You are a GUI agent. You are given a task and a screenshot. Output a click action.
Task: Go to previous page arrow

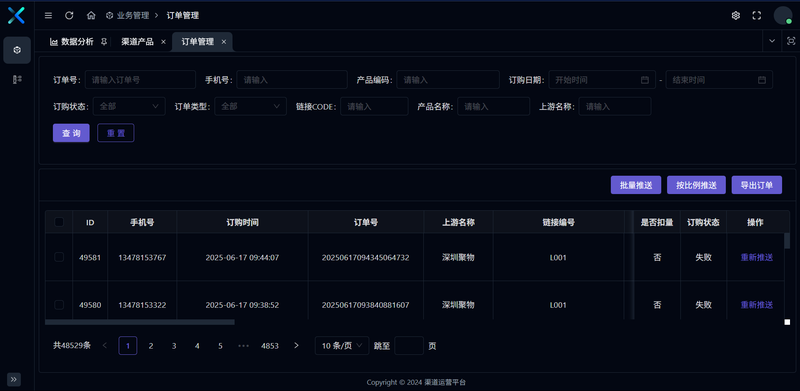(105, 346)
